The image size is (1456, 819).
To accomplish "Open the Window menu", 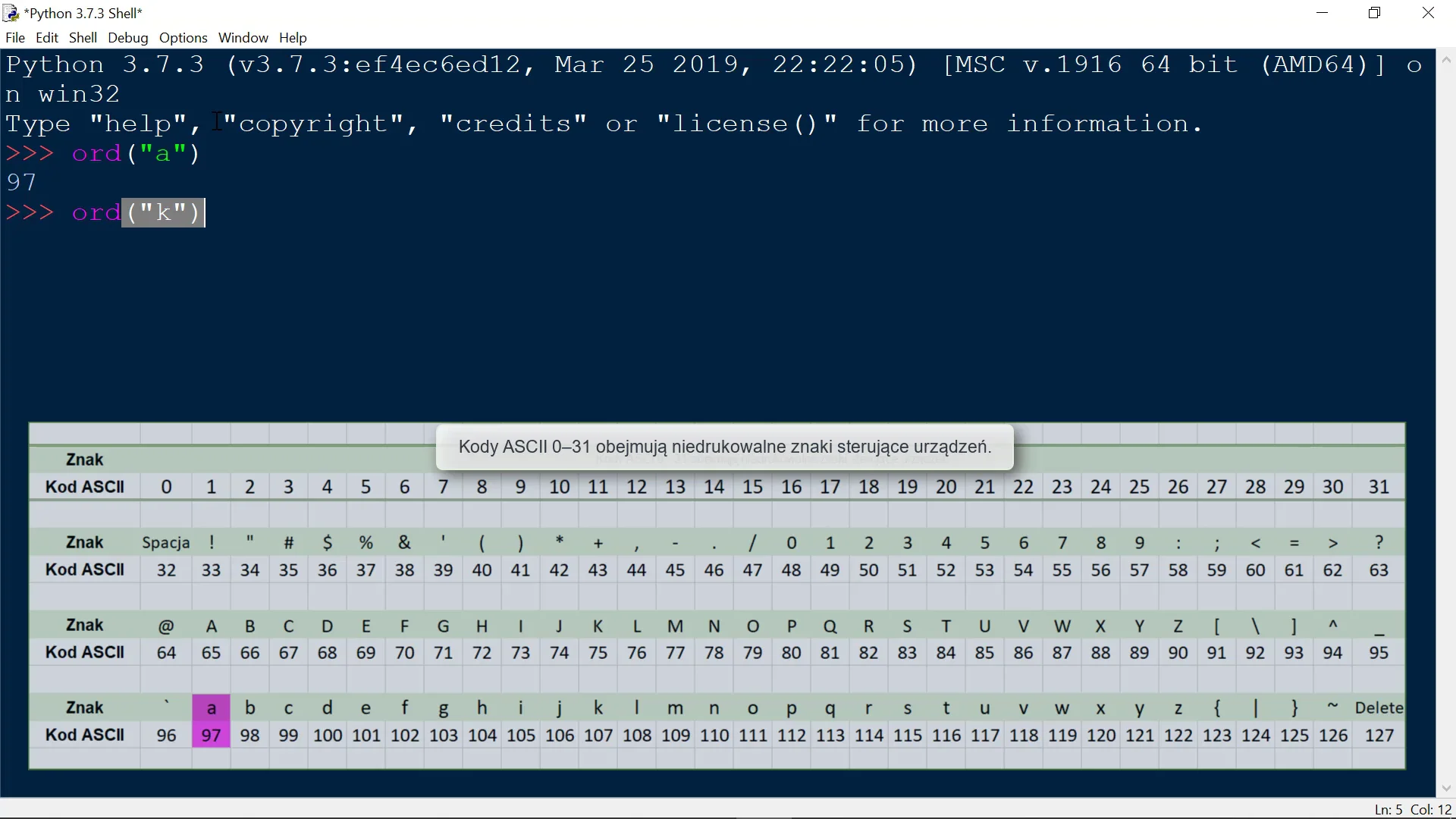I will [x=243, y=38].
